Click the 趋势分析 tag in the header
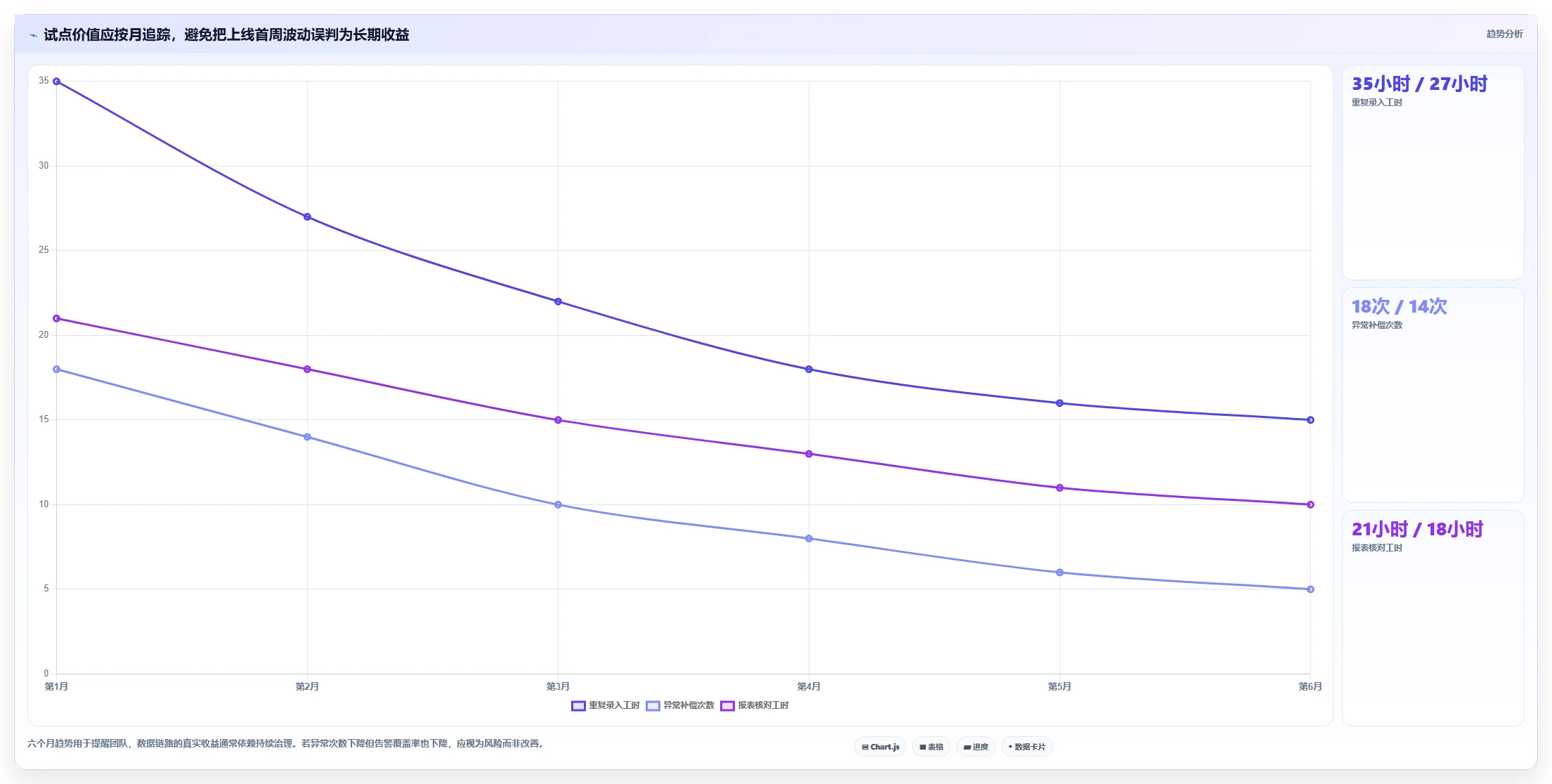The width and height of the screenshot is (1552, 784). coord(1504,34)
